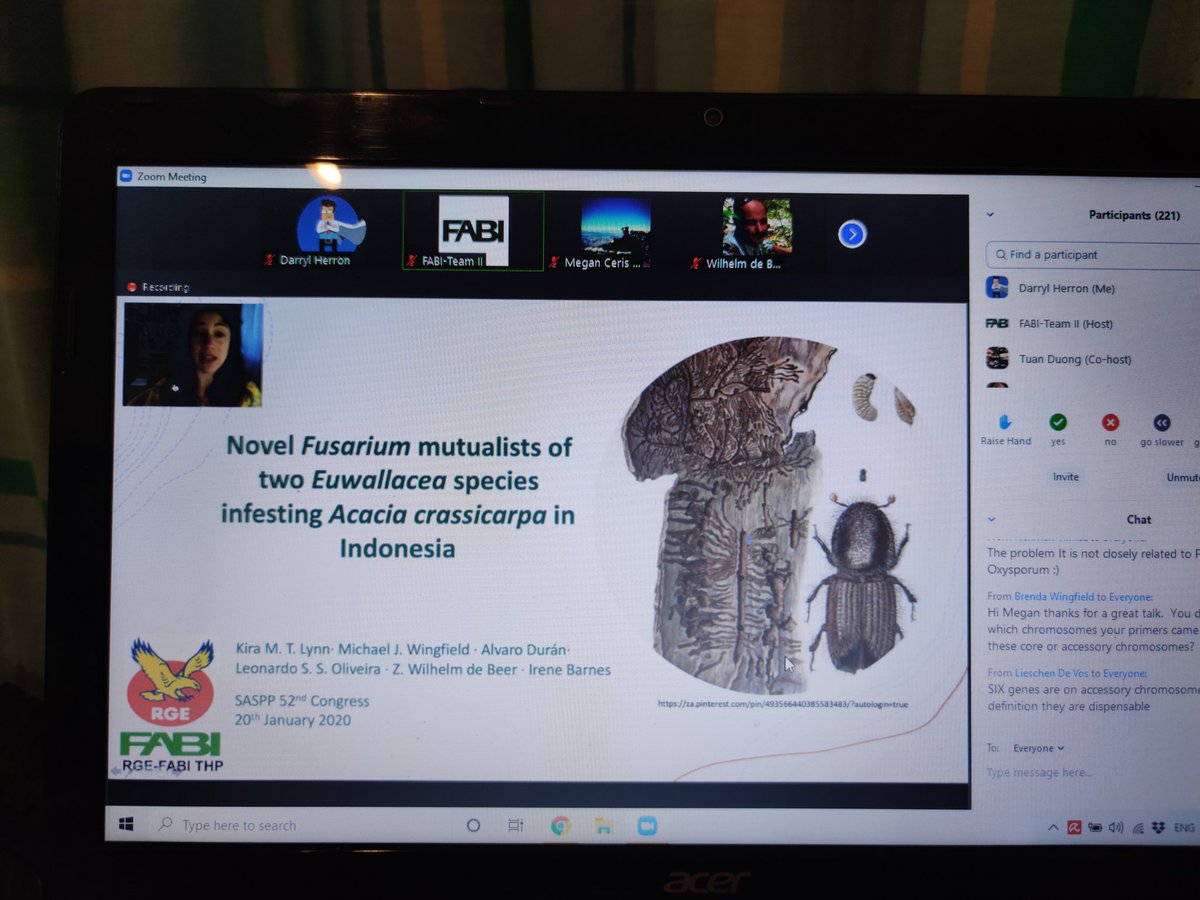
Task: Open the Windows Start menu
Action: [126, 824]
